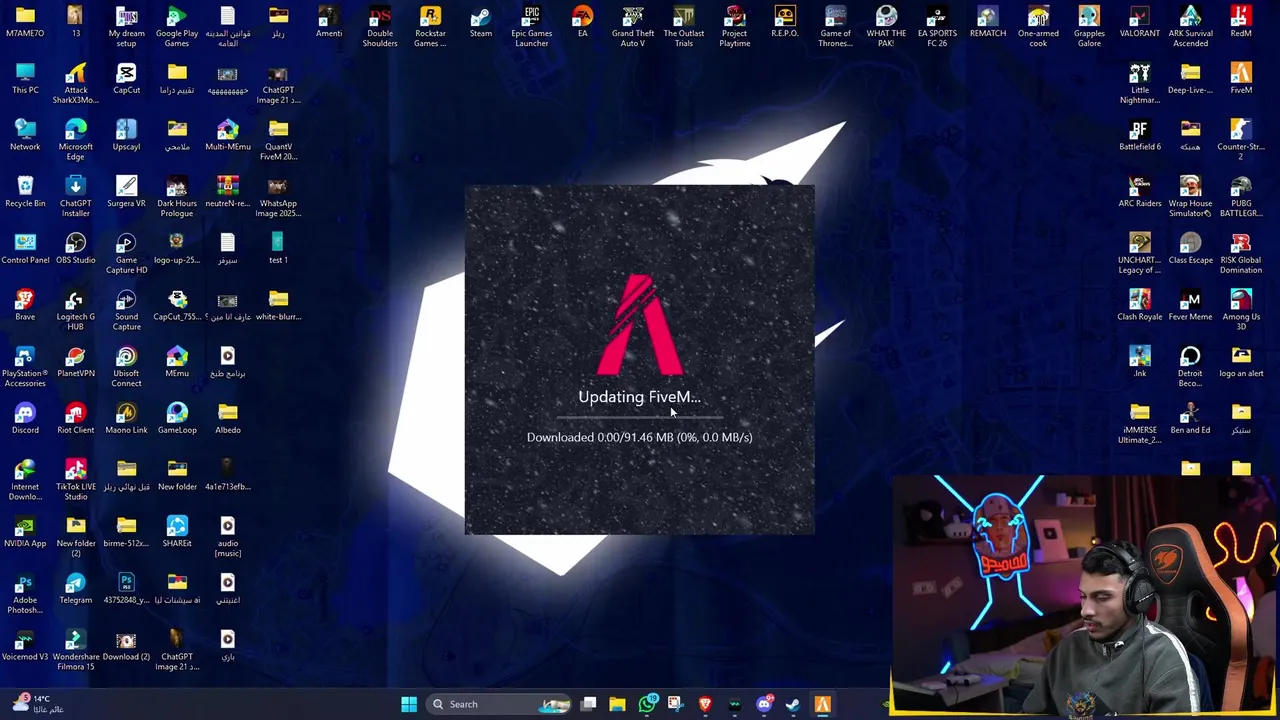Open the ARC Raiders shortcut
The image size is (1280, 720).
click(x=1139, y=192)
